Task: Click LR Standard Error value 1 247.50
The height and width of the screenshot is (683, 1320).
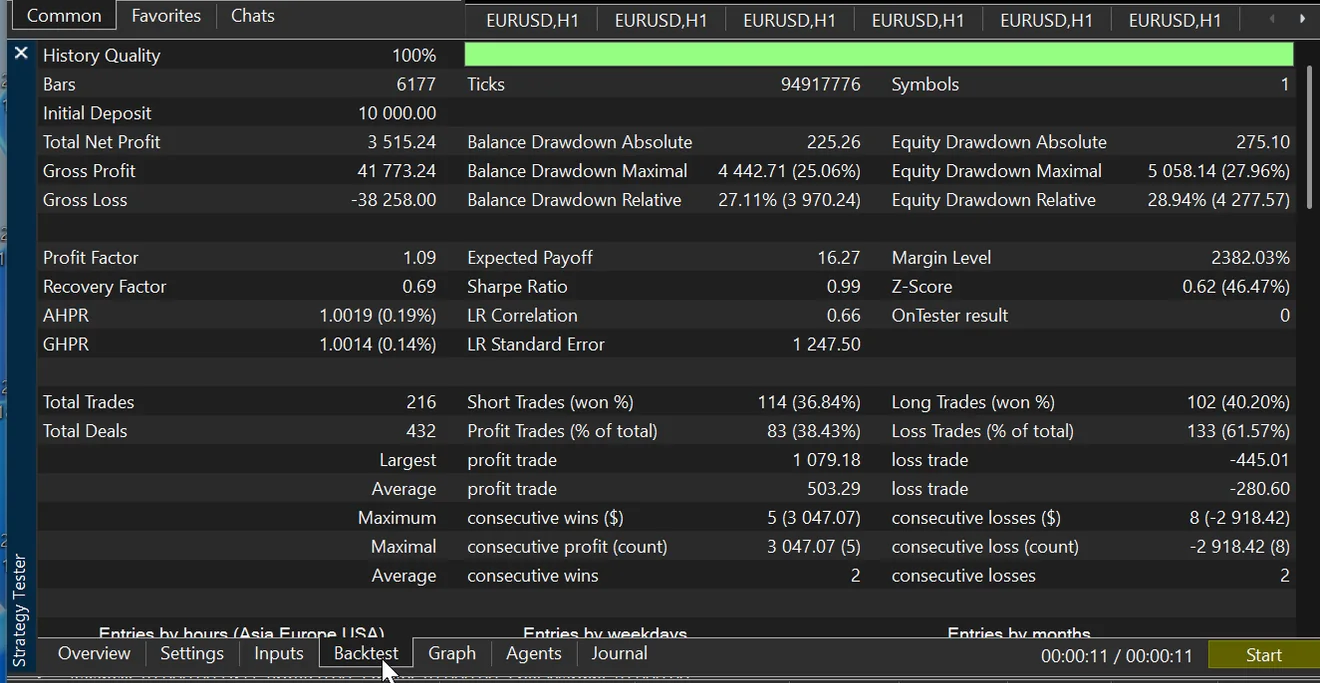Action: pyautogui.click(x=826, y=345)
